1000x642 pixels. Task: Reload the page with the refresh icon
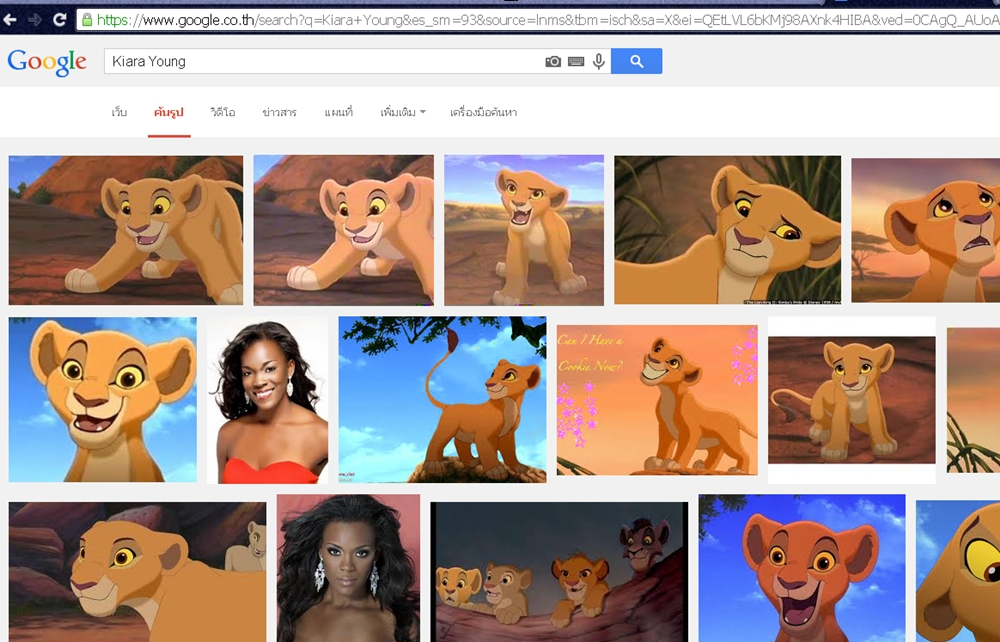(59, 20)
